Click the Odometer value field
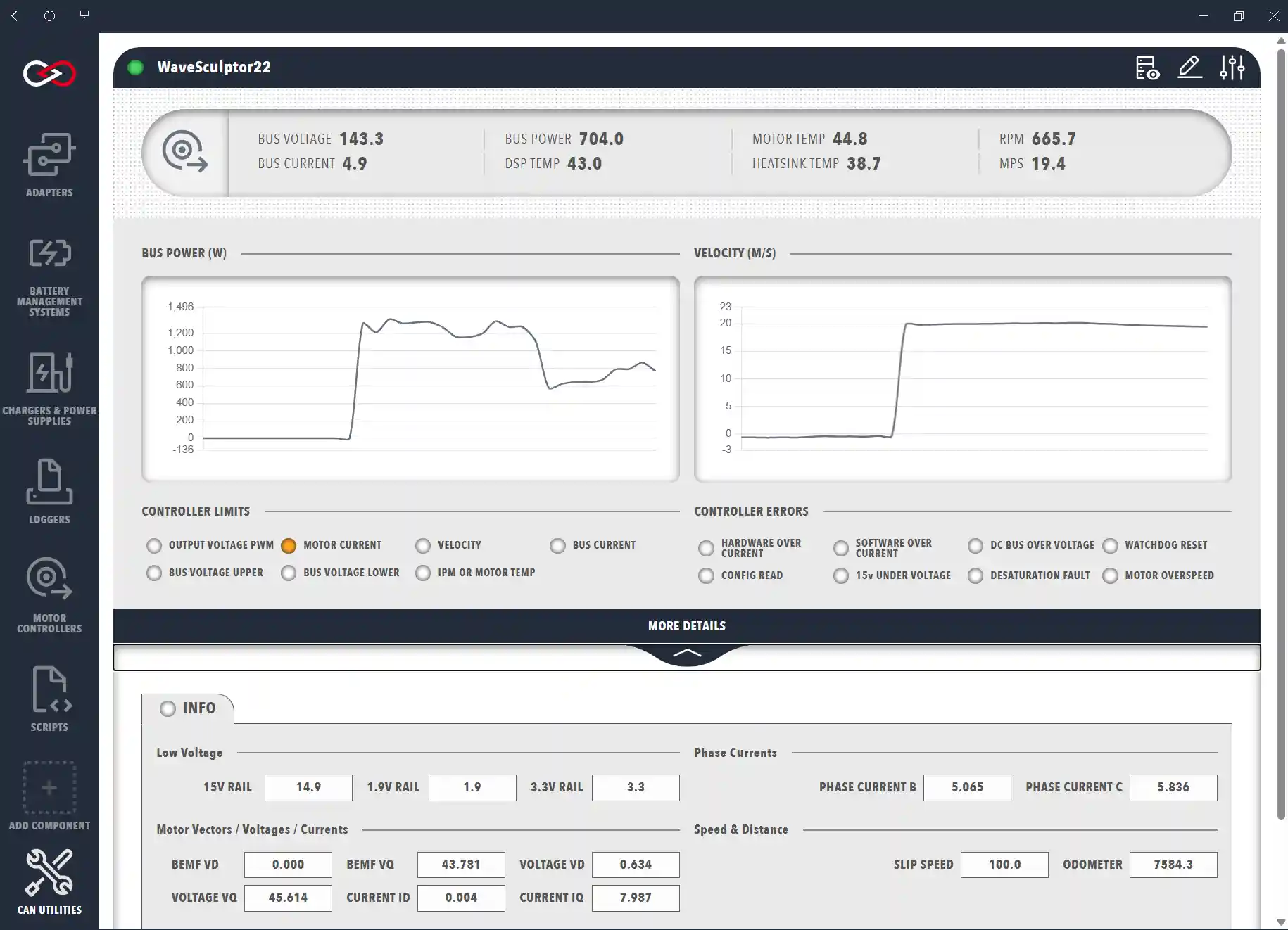Image resolution: width=1288 pixels, height=930 pixels. coord(1173,865)
